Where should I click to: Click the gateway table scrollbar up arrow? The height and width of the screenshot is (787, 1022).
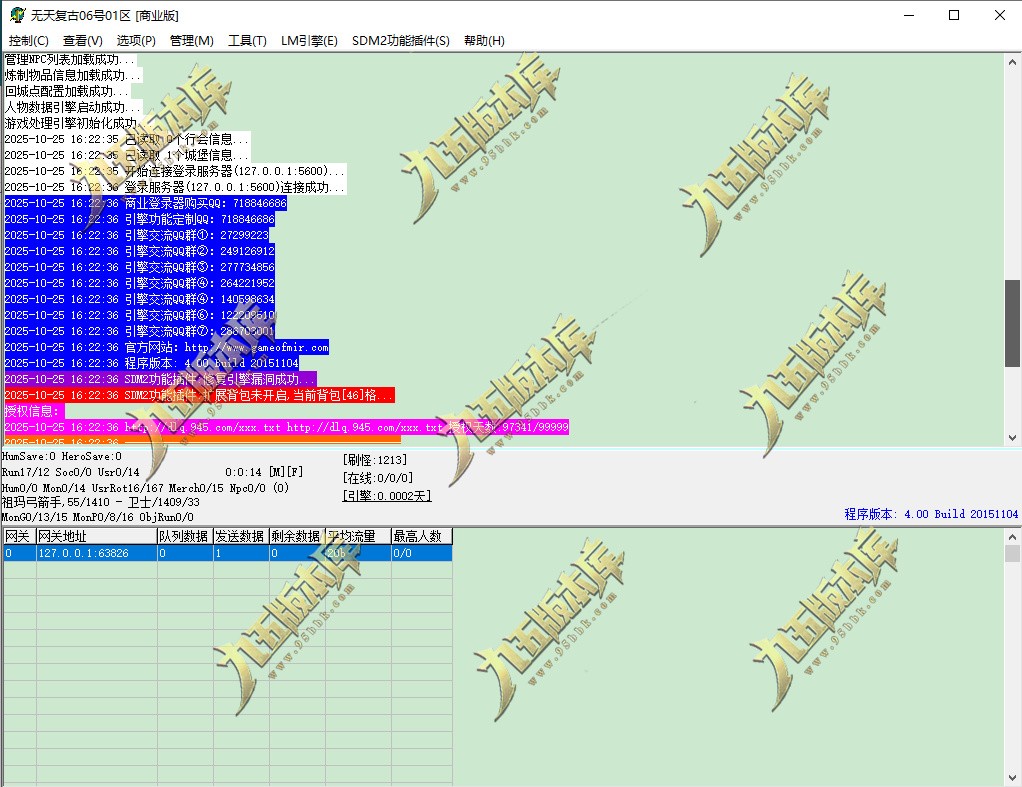(1012, 537)
